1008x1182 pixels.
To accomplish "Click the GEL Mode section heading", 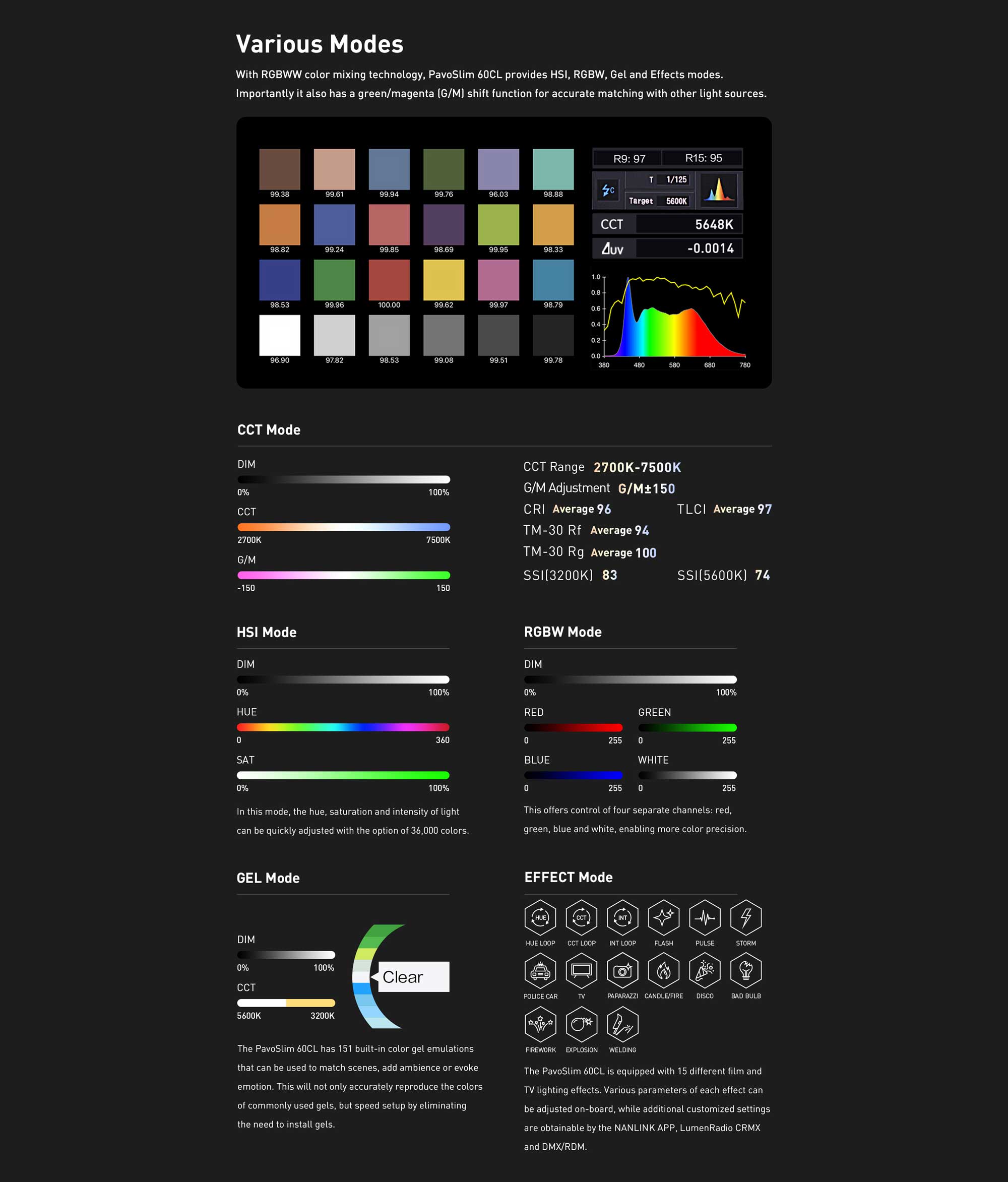I will pyautogui.click(x=268, y=878).
